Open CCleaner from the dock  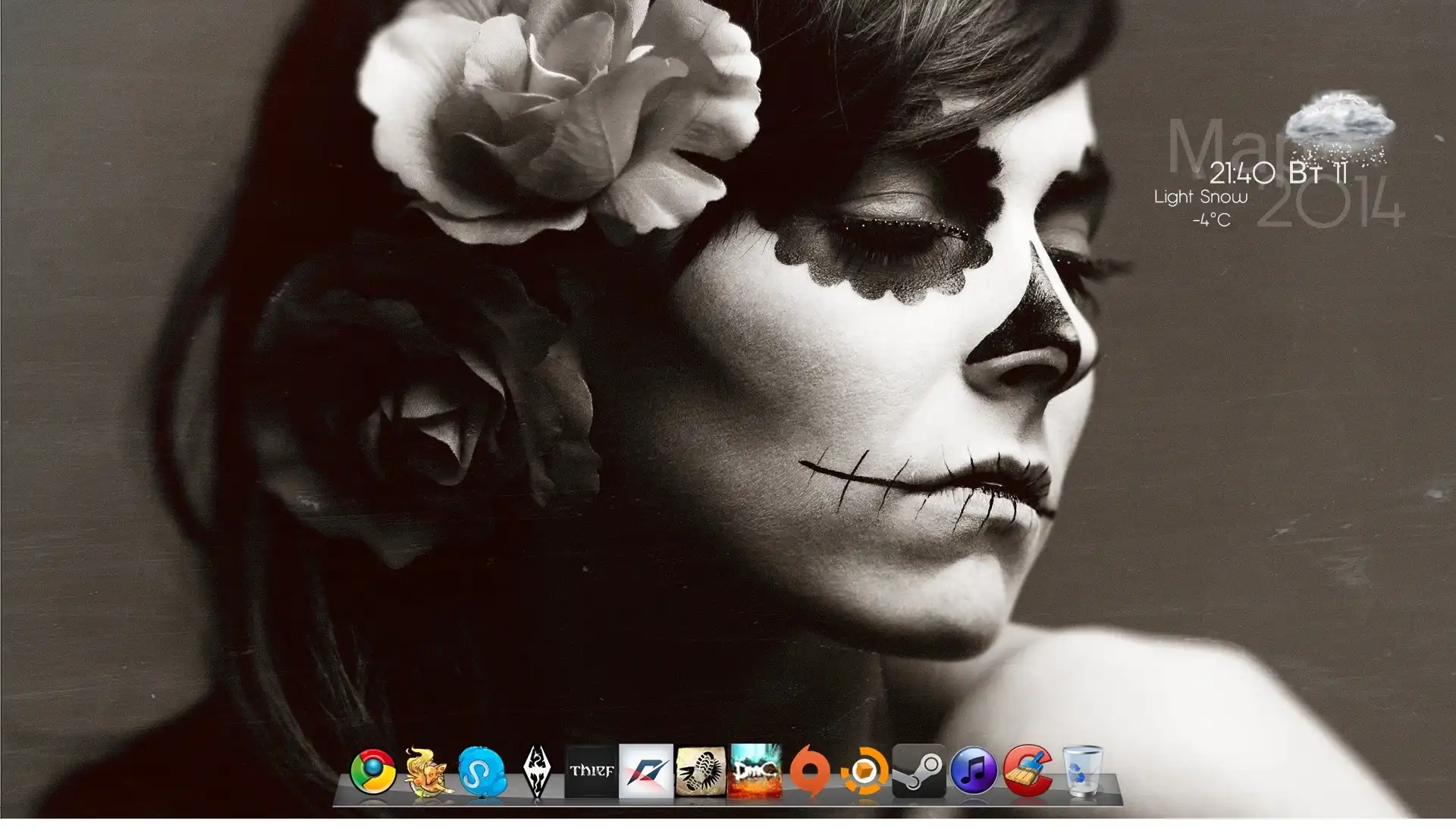click(1028, 771)
